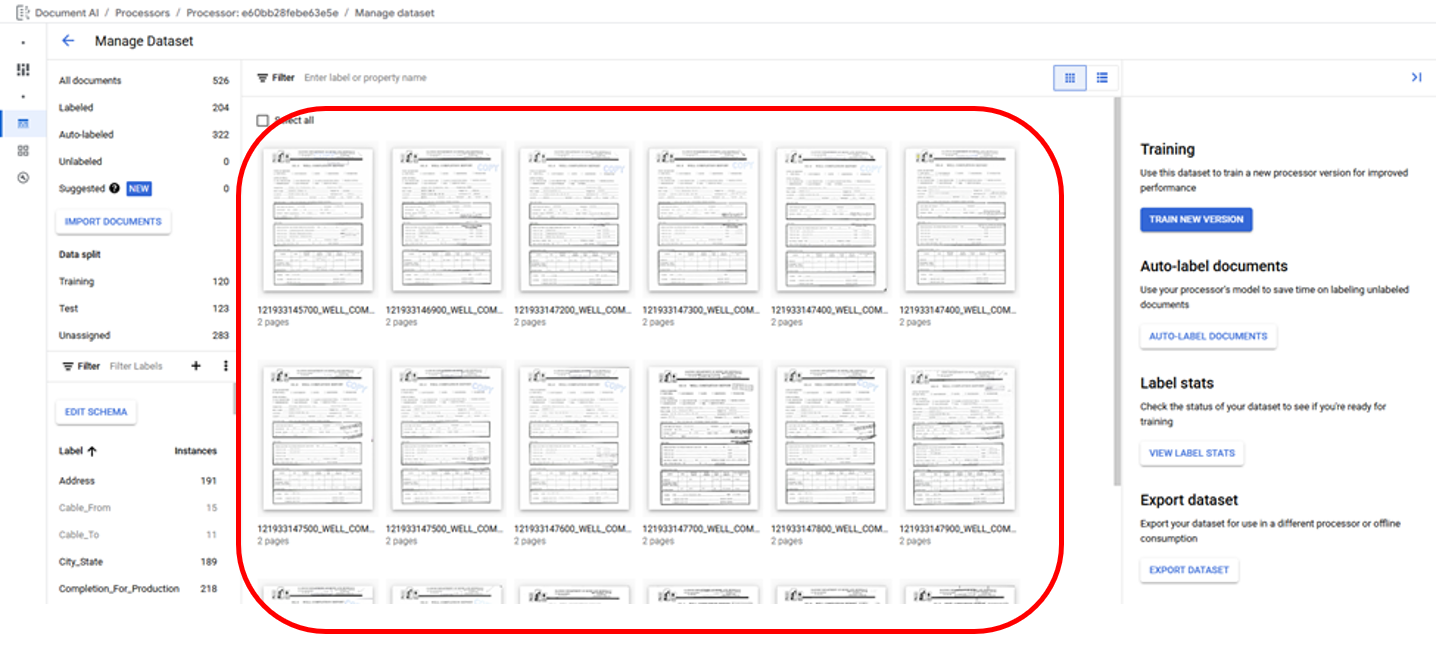
Task: Click the IMPORT DOCUMENTS button
Action: click(112, 221)
